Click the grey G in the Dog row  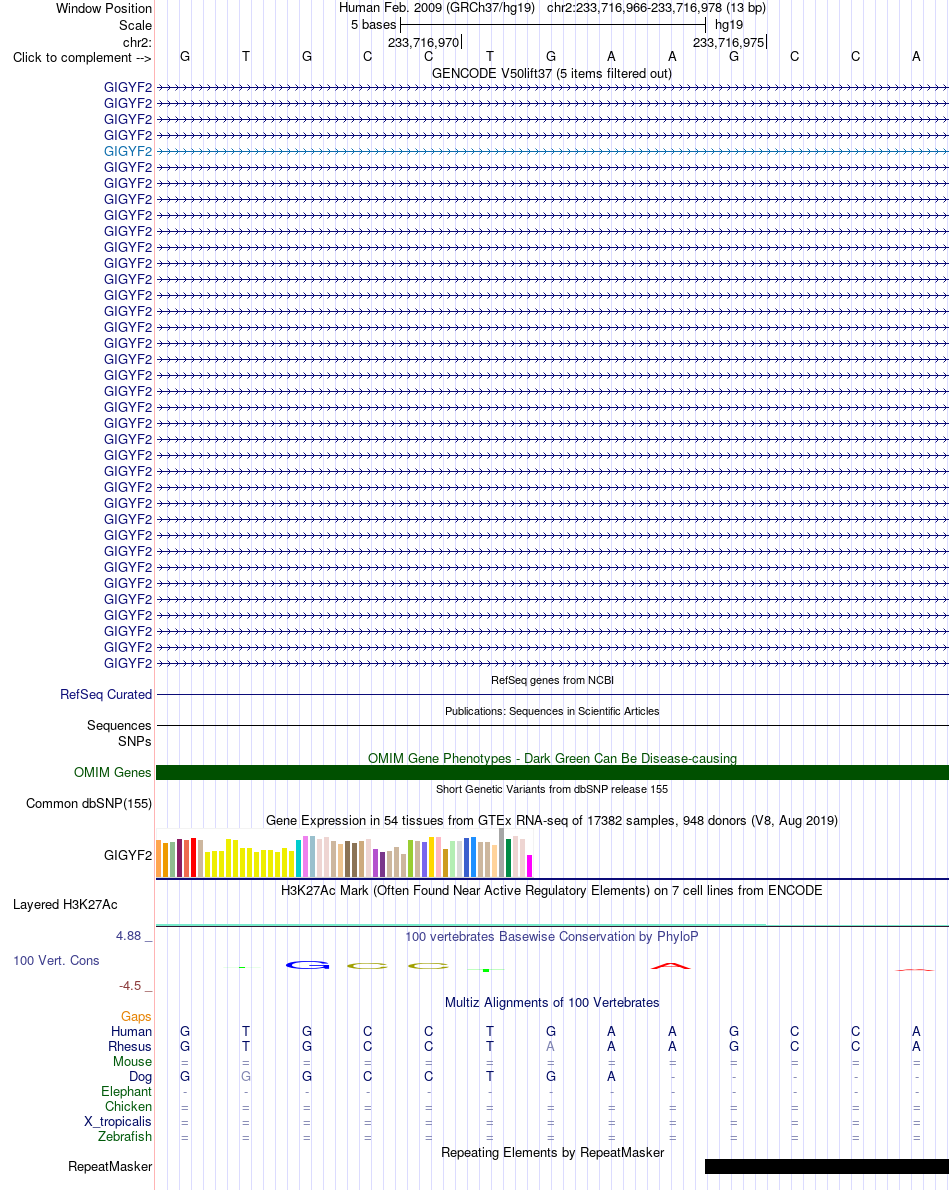click(x=246, y=1076)
